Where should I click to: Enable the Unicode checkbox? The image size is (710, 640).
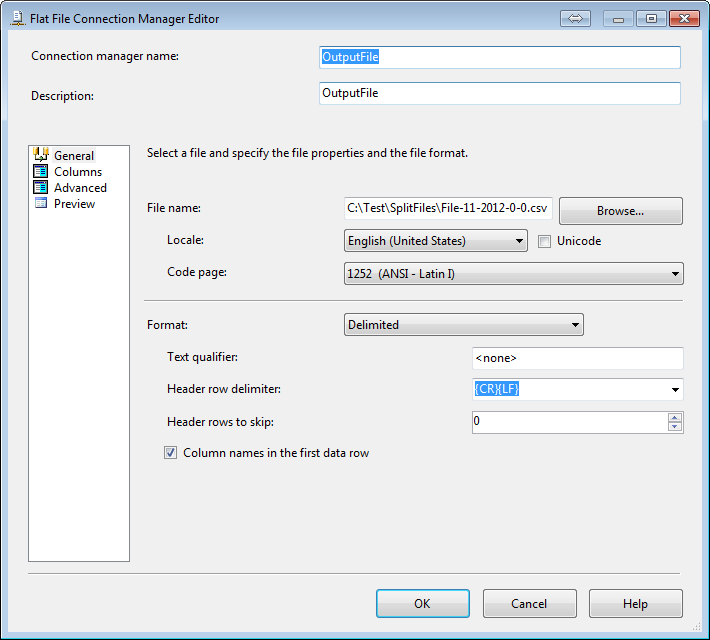(544, 241)
